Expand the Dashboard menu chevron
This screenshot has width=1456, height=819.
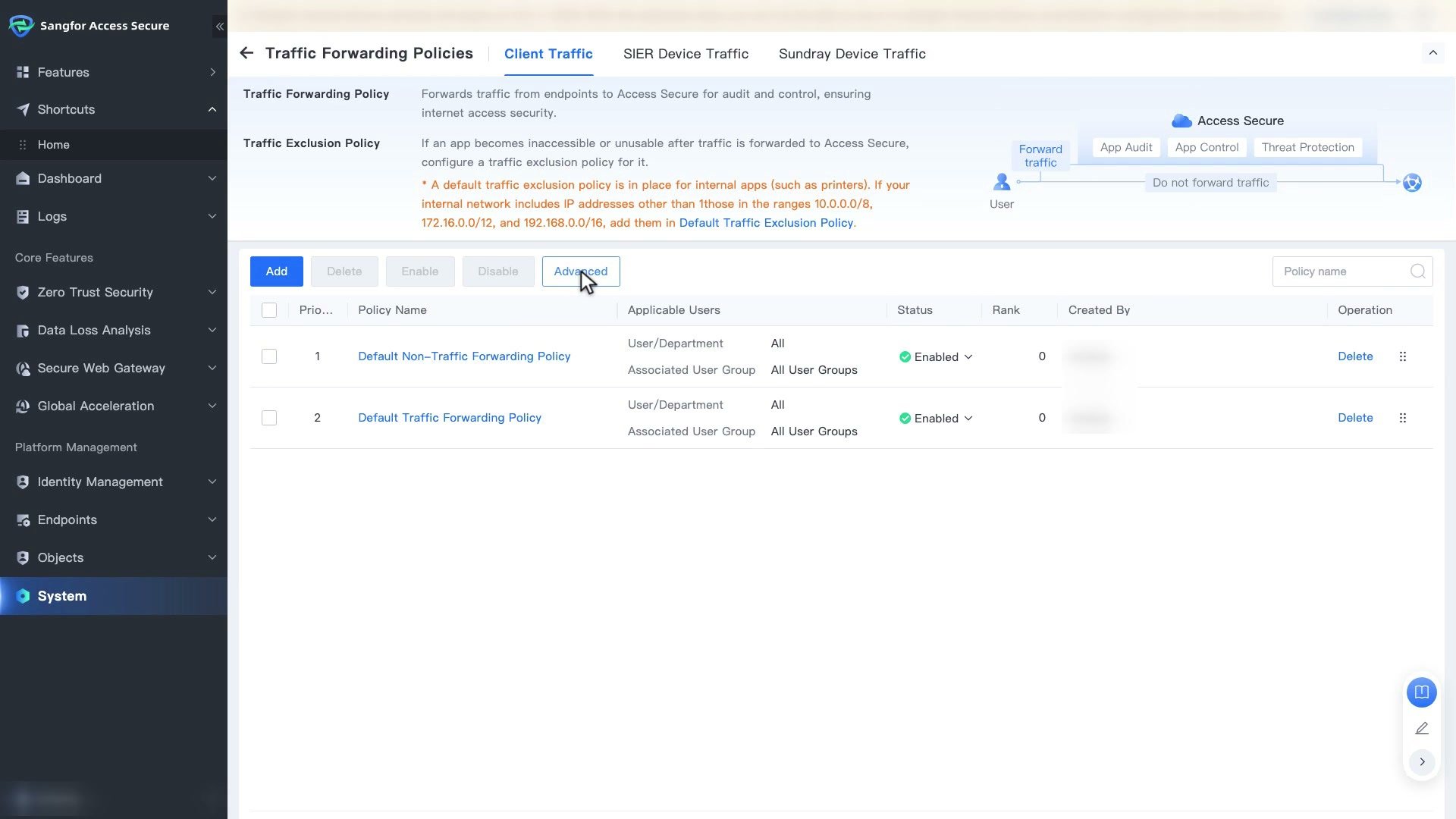point(212,178)
